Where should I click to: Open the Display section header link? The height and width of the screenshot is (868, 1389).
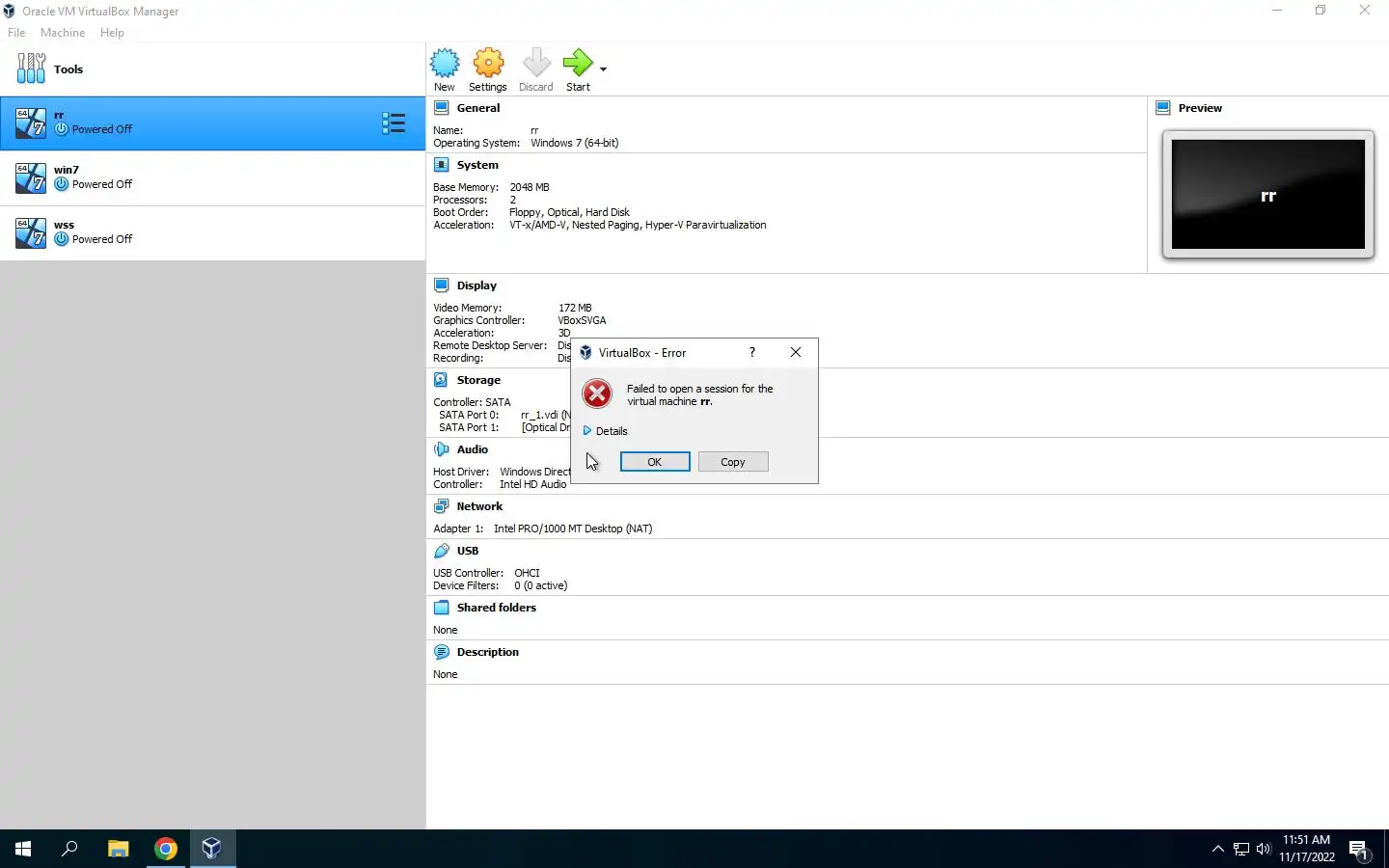point(477,285)
